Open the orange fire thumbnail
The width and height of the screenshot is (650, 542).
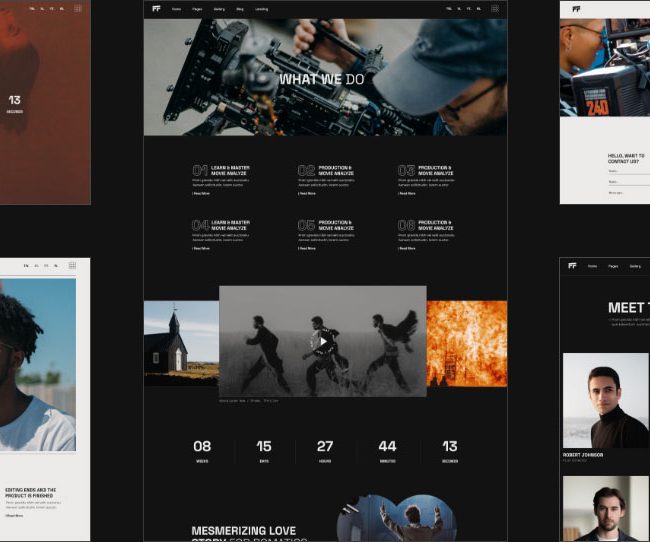point(467,344)
